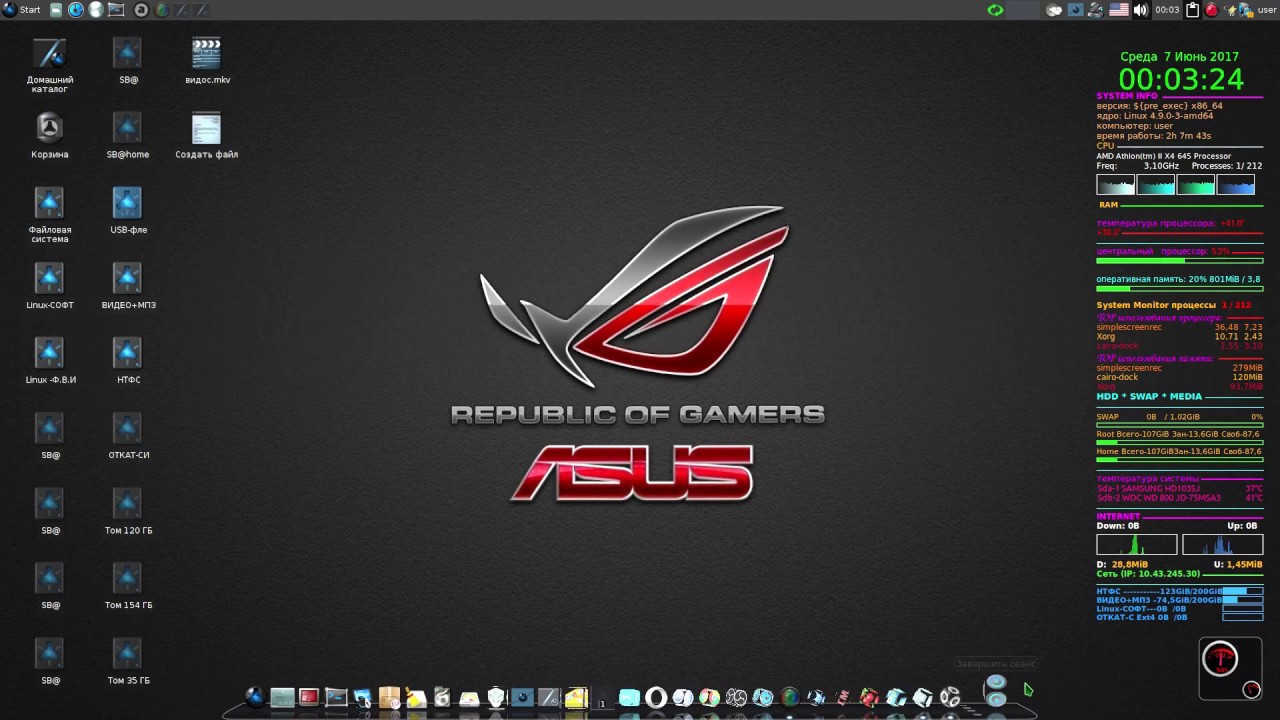
Task: Click the 'Среда 7 Июнь 2017' date text
Action: (1180, 57)
